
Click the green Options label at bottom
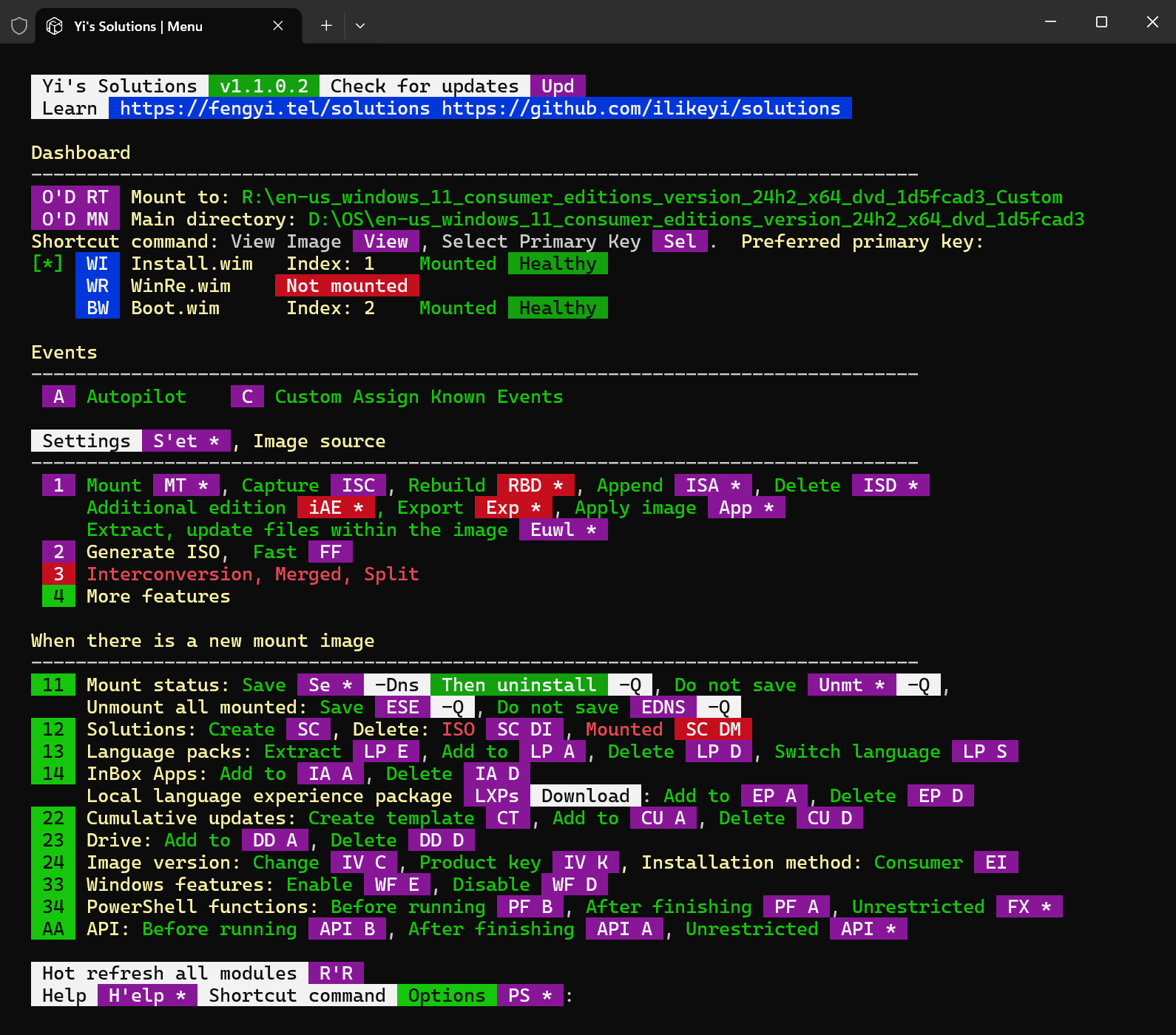[x=447, y=996]
